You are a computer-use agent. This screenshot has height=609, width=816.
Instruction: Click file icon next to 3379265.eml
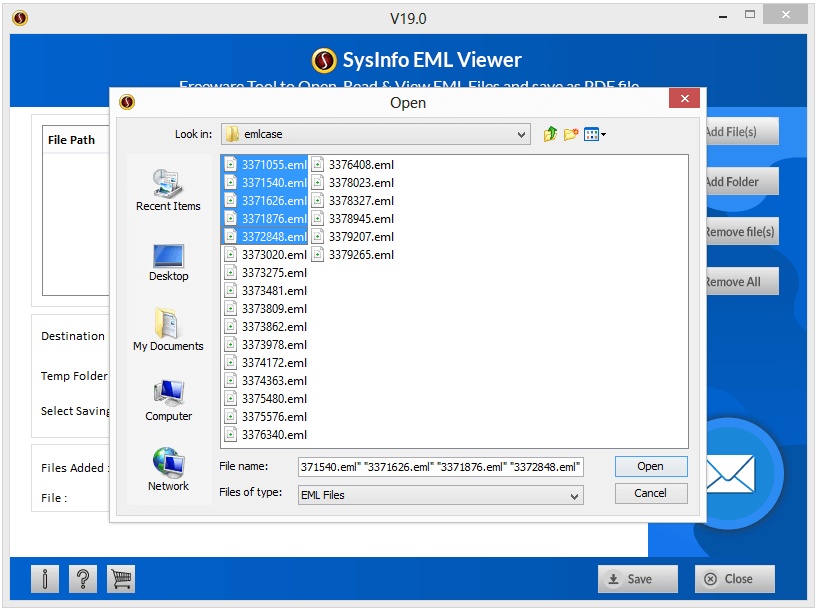pos(318,255)
